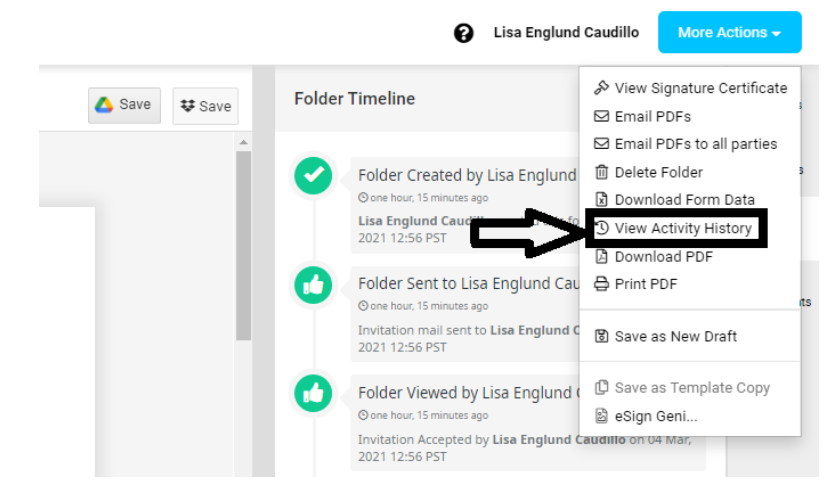Click clock icon under Folder Viewed
Image resolution: width=833 pixels, height=502 pixels.
(363, 415)
